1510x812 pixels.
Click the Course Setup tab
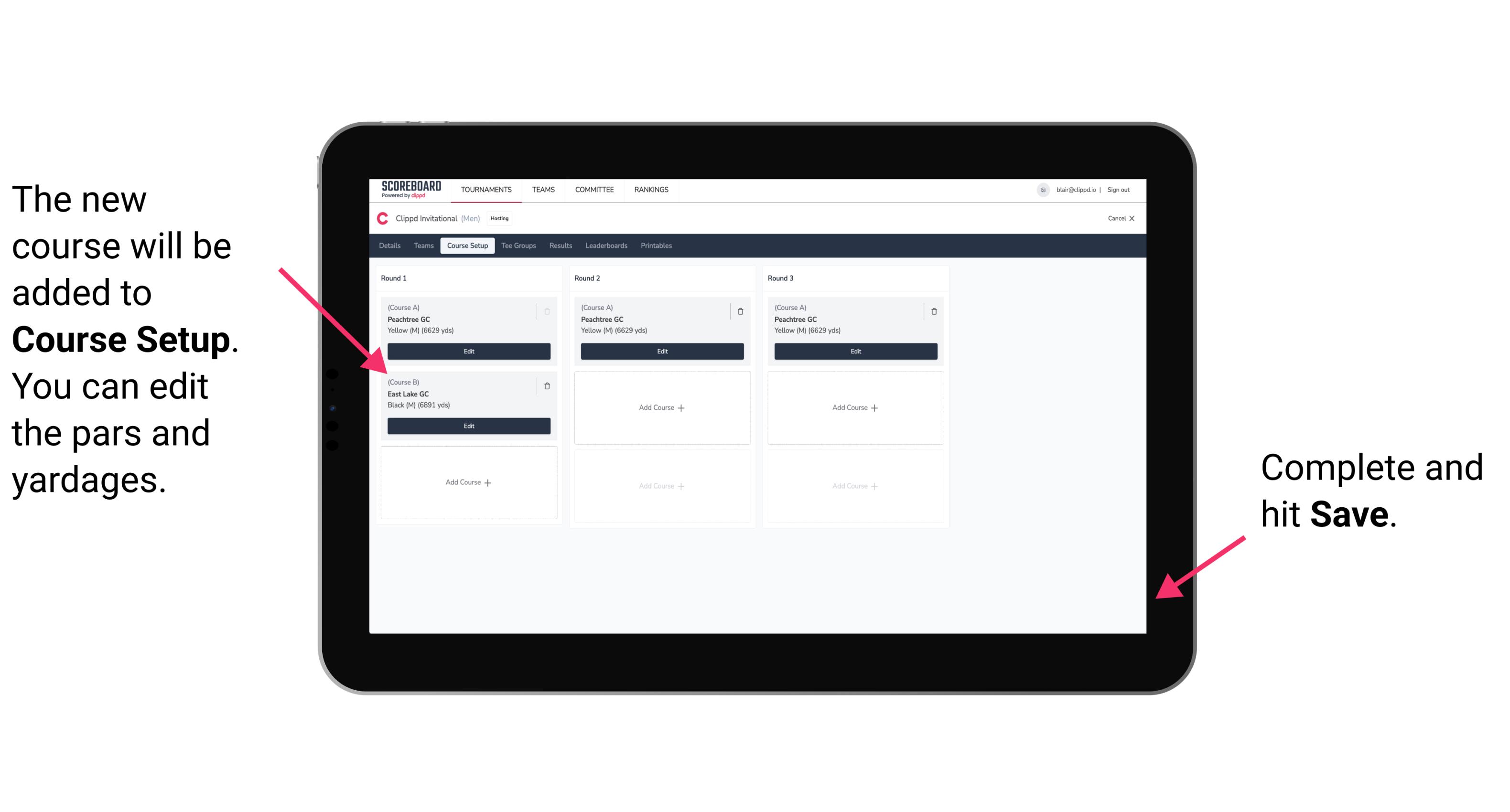pos(467,245)
